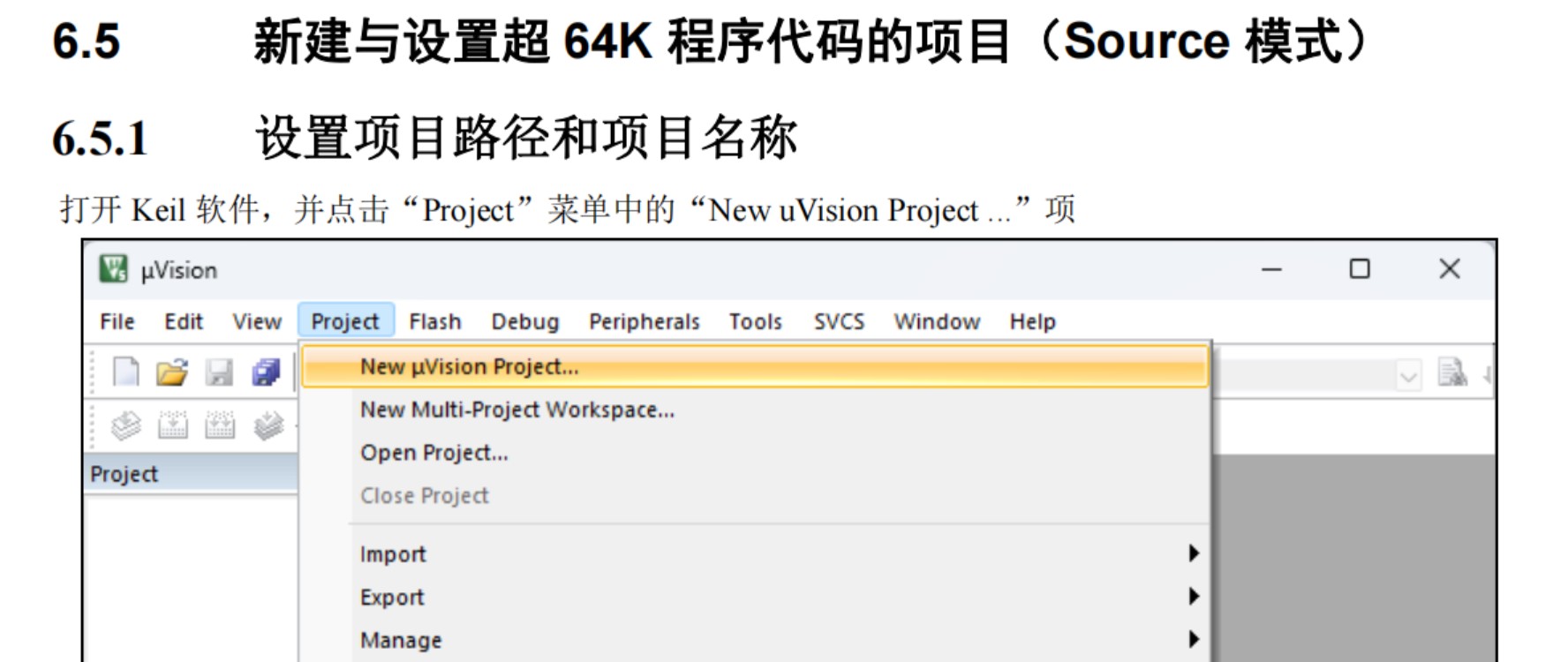The width and height of the screenshot is (1568, 662).
Task: Close the µVision window
Action: tap(1450, 269)
